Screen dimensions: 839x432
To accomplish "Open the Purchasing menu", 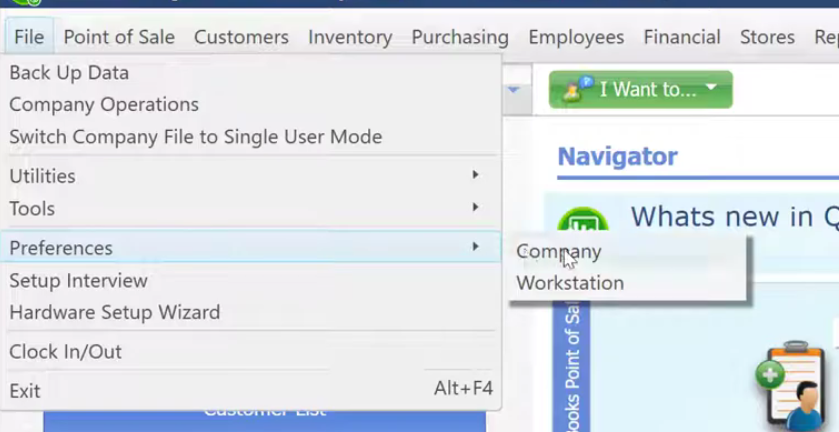I will click(460, 37).
